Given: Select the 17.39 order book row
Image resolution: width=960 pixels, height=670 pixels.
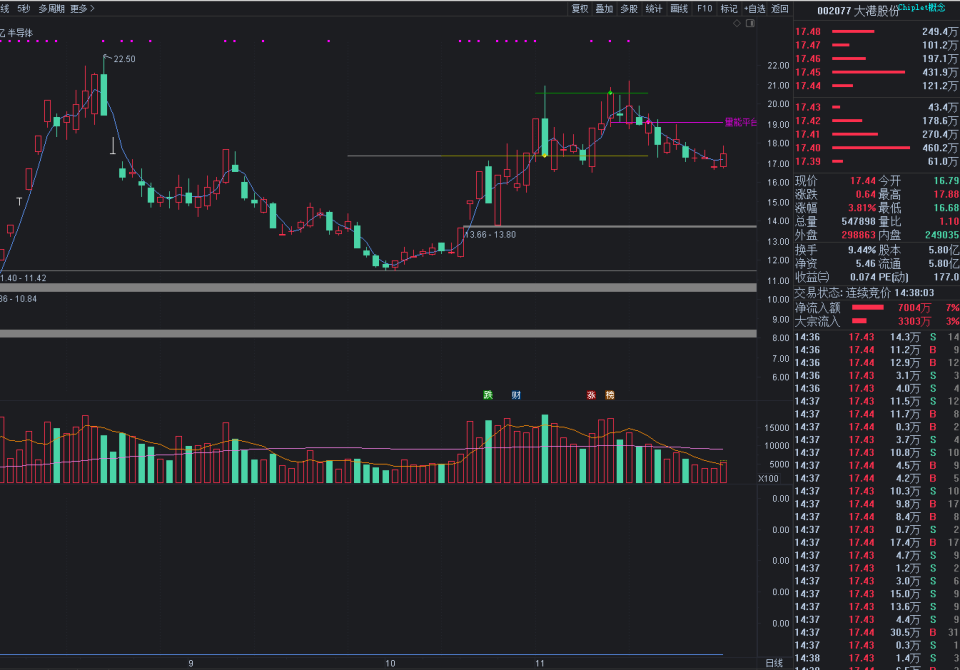Looking at the screenshot, I should 877,161.
